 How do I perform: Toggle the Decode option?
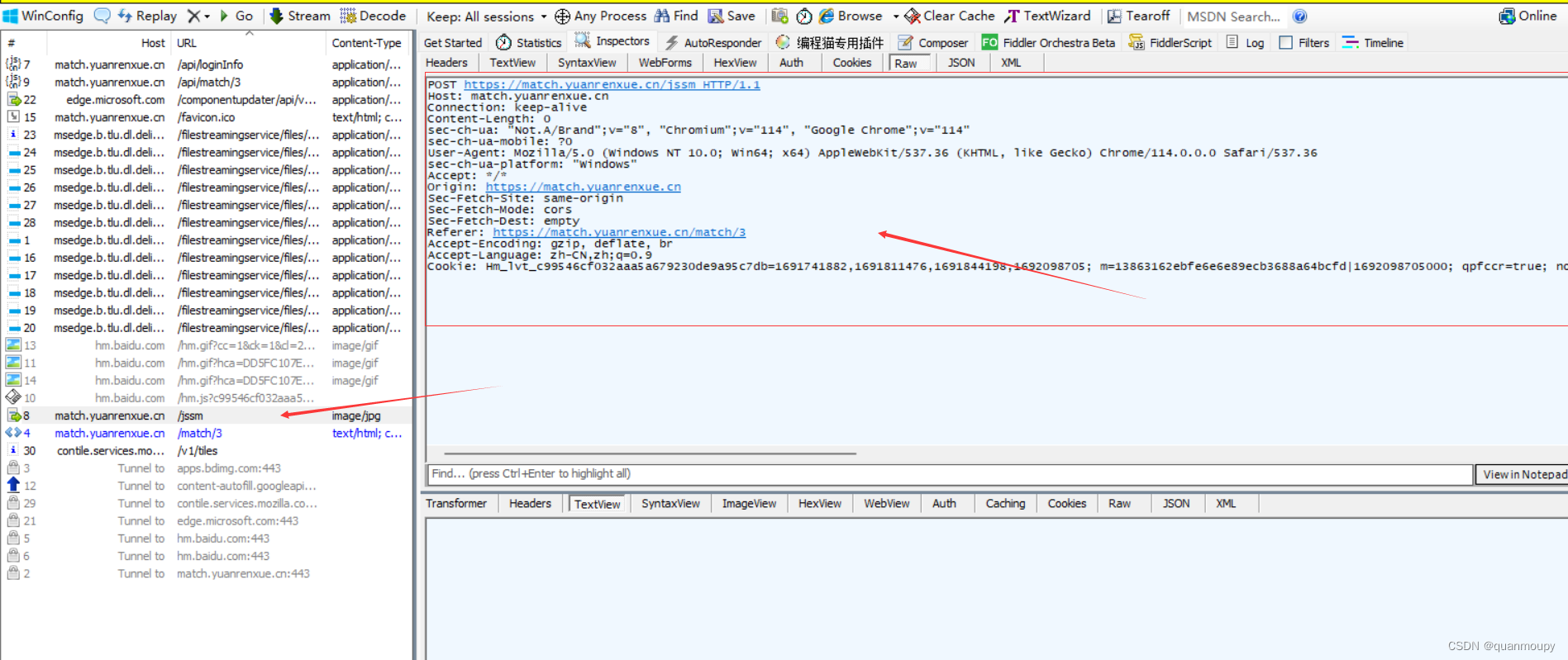click(x=374, y=16)
